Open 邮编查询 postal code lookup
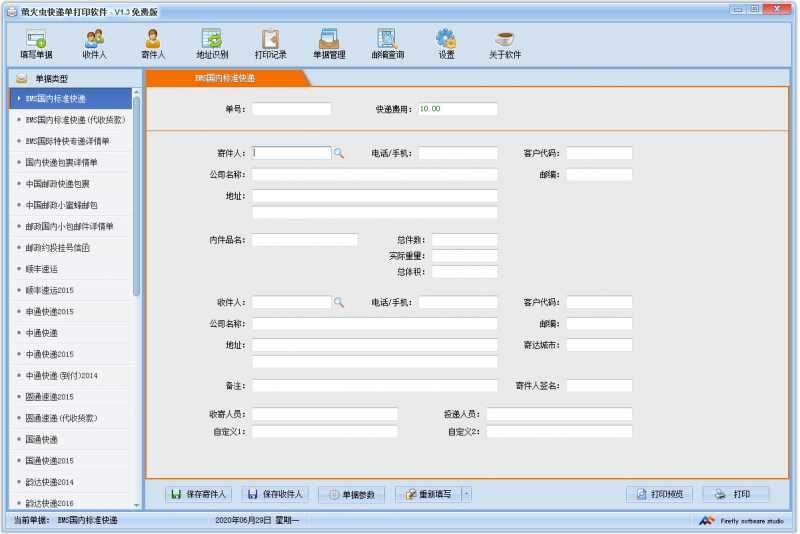 click(x=388, y=44)
